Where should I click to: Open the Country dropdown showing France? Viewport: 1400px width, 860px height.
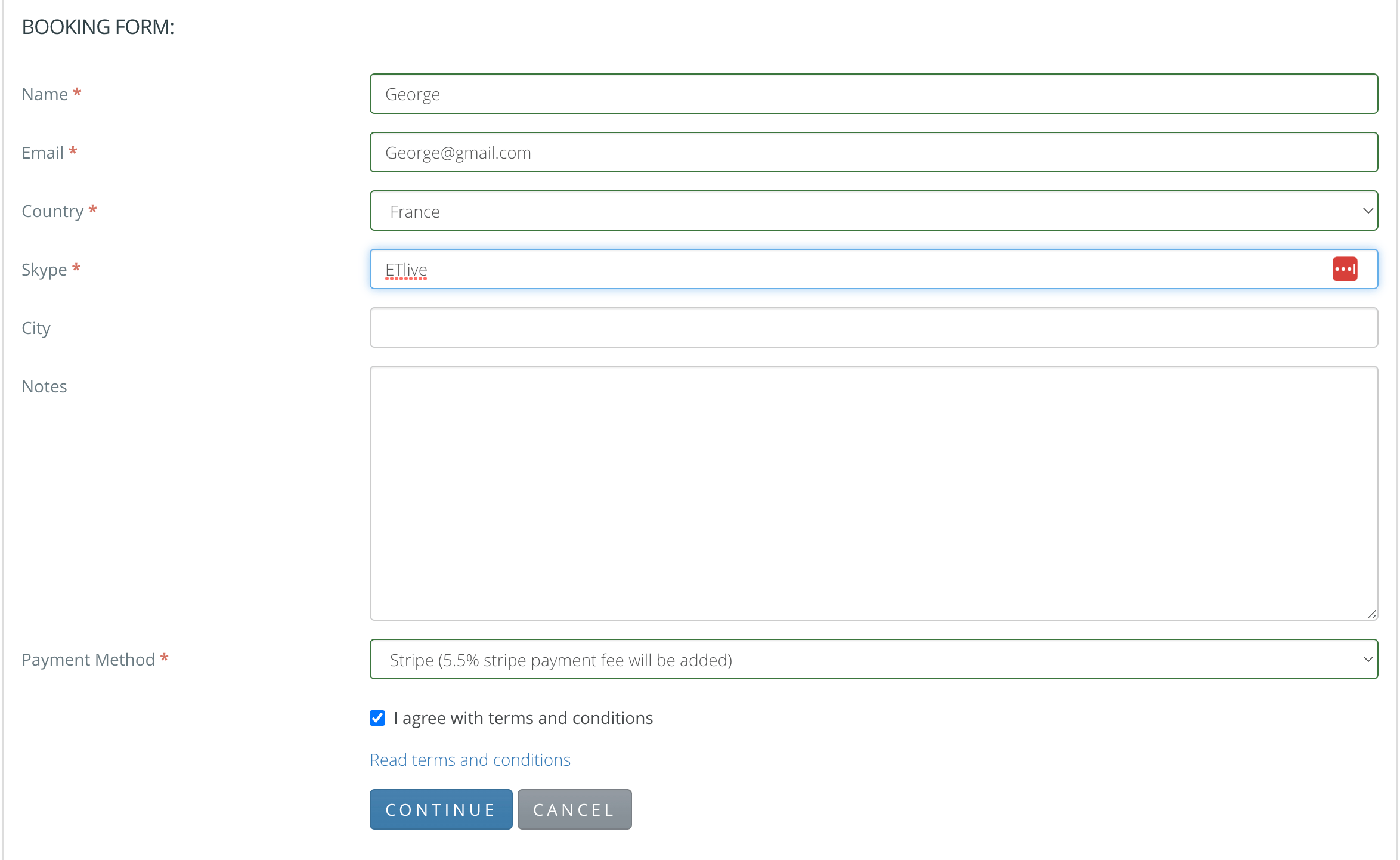click(874, 211)
